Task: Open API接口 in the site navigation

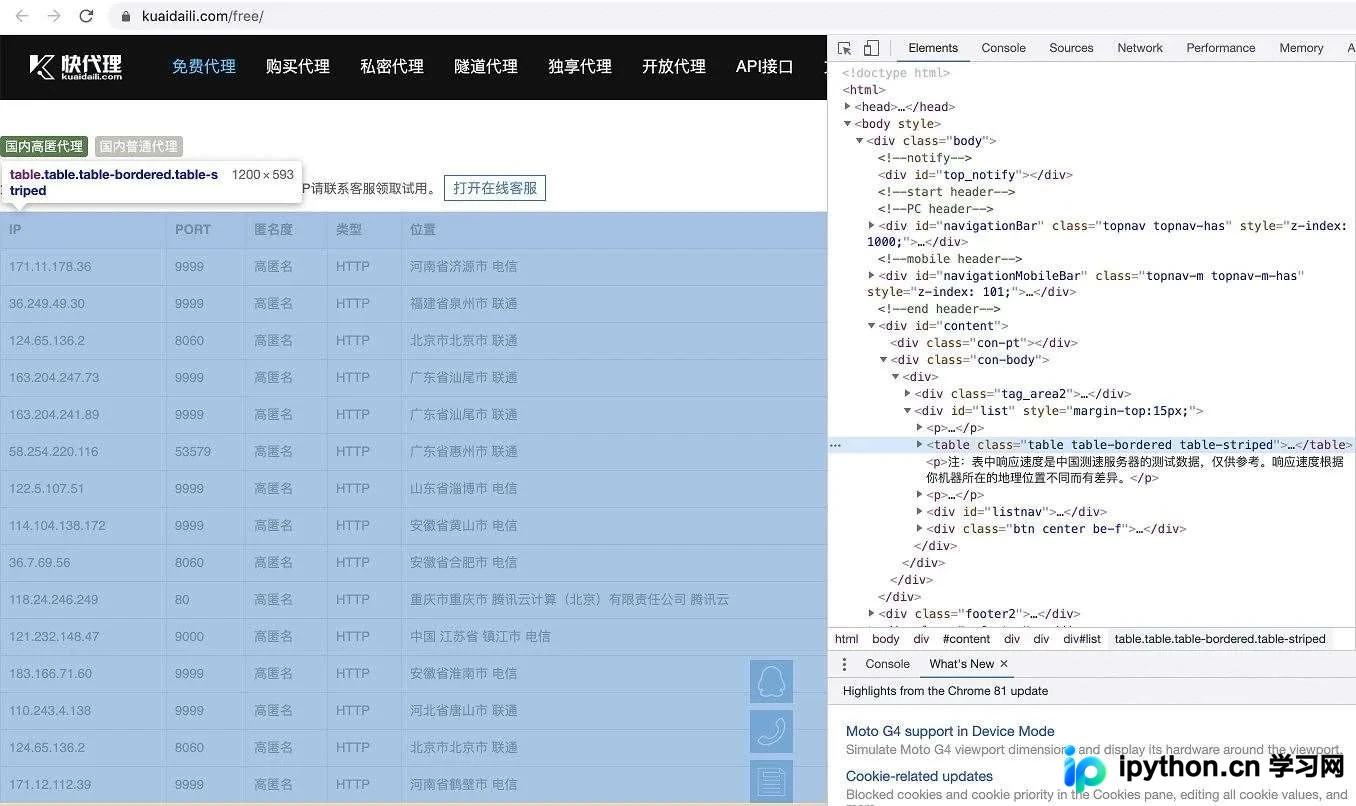Action: click(764, 67)
